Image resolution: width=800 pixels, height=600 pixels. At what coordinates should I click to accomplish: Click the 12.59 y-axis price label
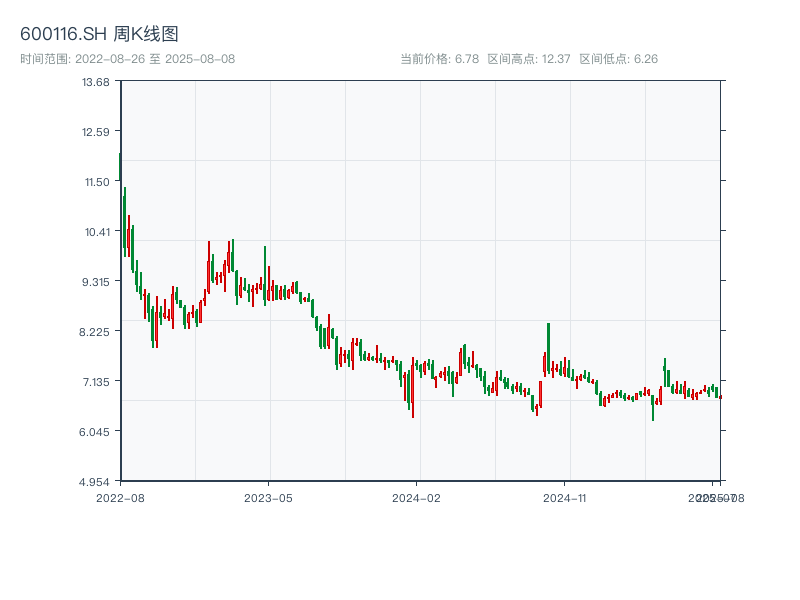tap(96, 131)
